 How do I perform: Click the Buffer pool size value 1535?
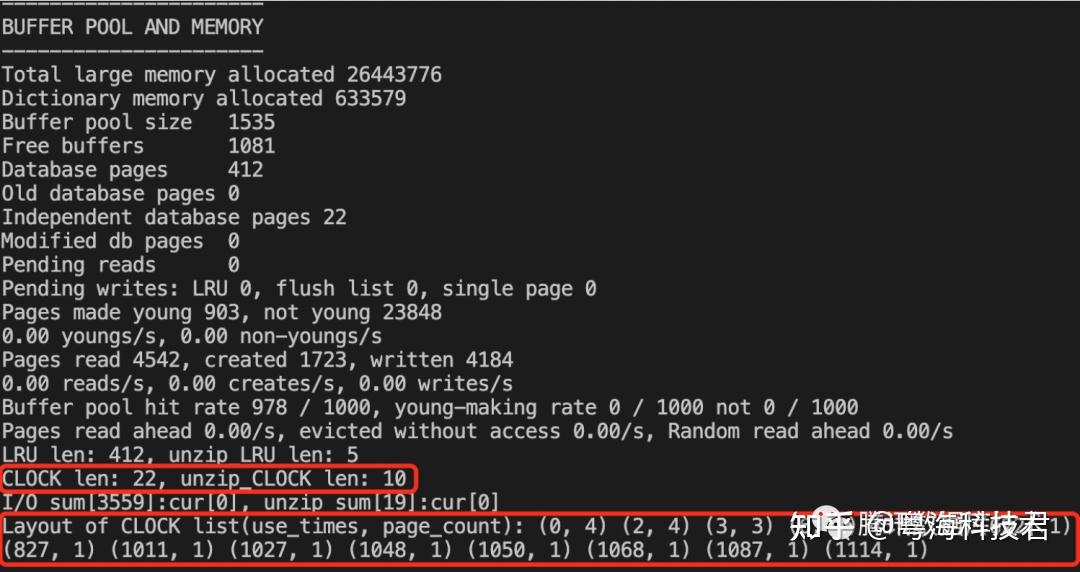pos(251,123)
